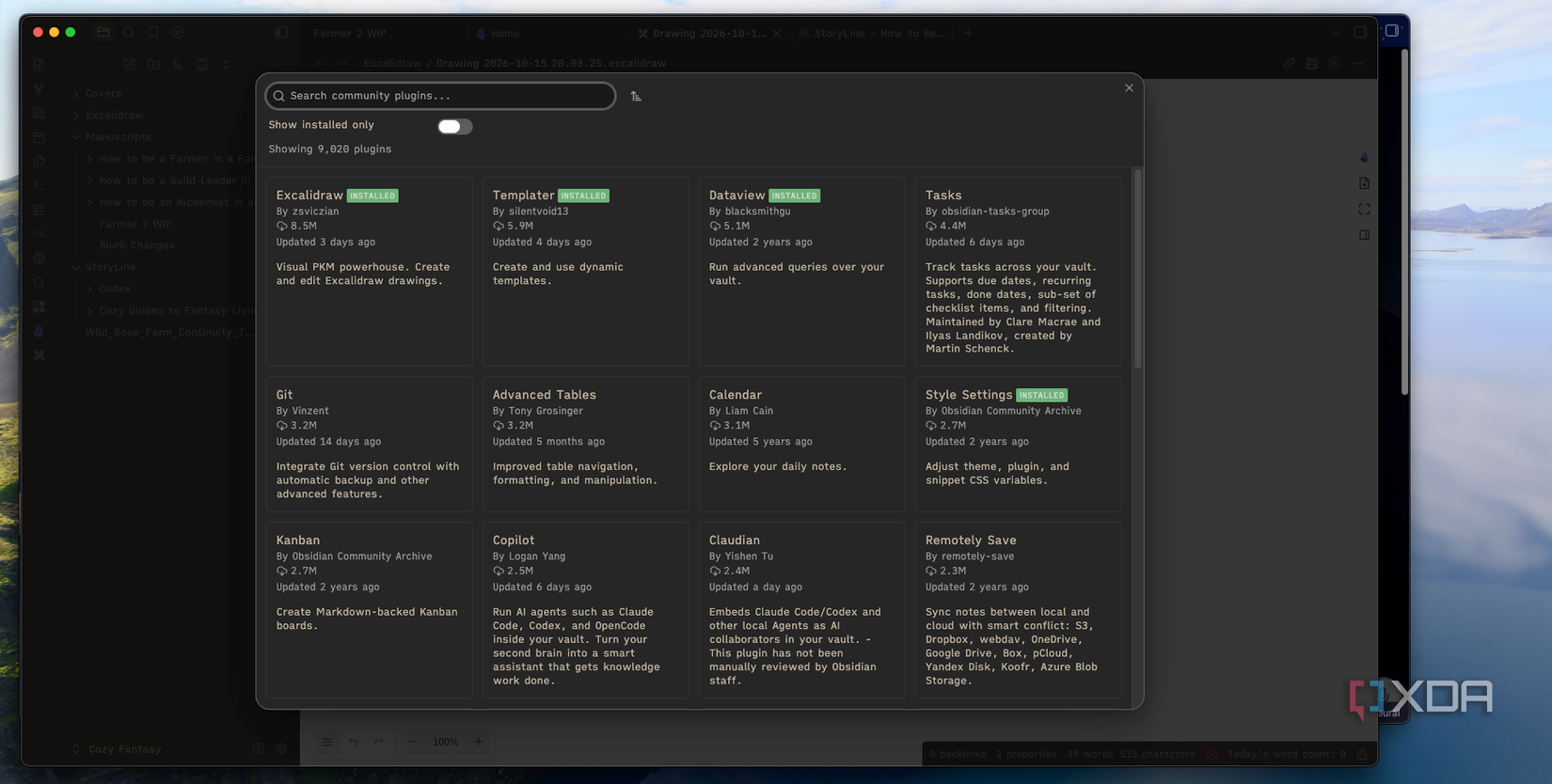The height and width of the screenshot is (784, 1552).
Task: Open the Kanban plugin card
Action: point(369,610)
